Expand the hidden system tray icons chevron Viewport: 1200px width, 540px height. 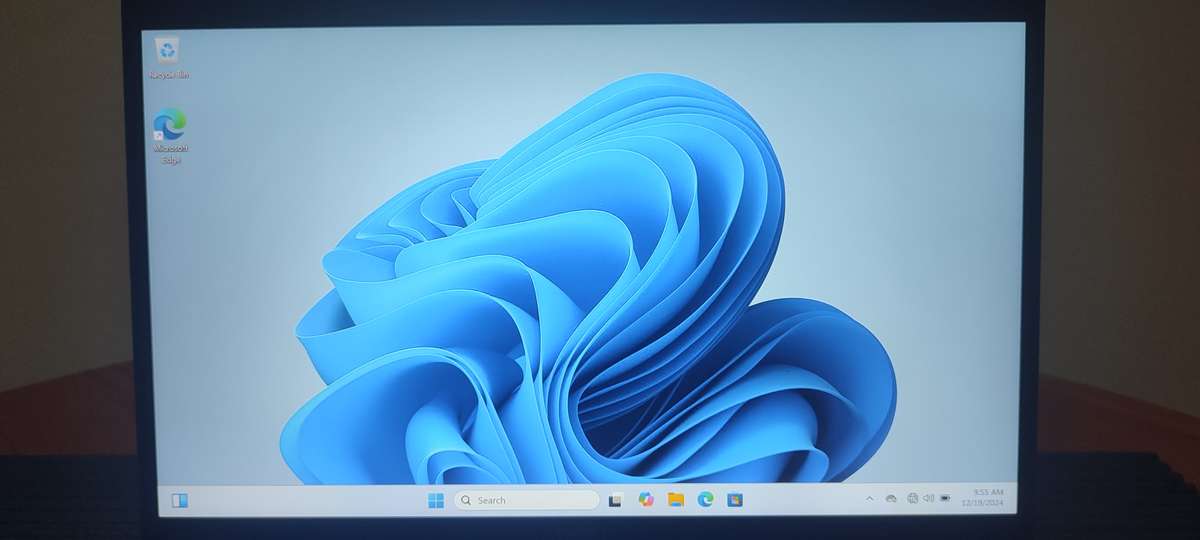(x=868, y=498)
